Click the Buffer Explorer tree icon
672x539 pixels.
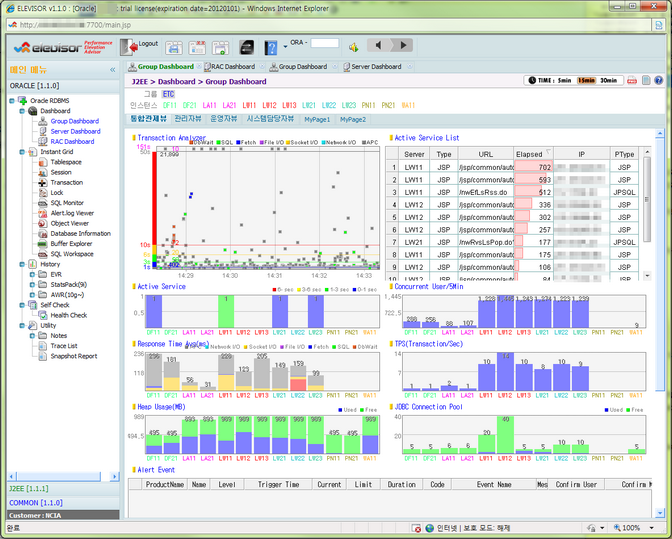pyautogui.click(x=43, y=244)
